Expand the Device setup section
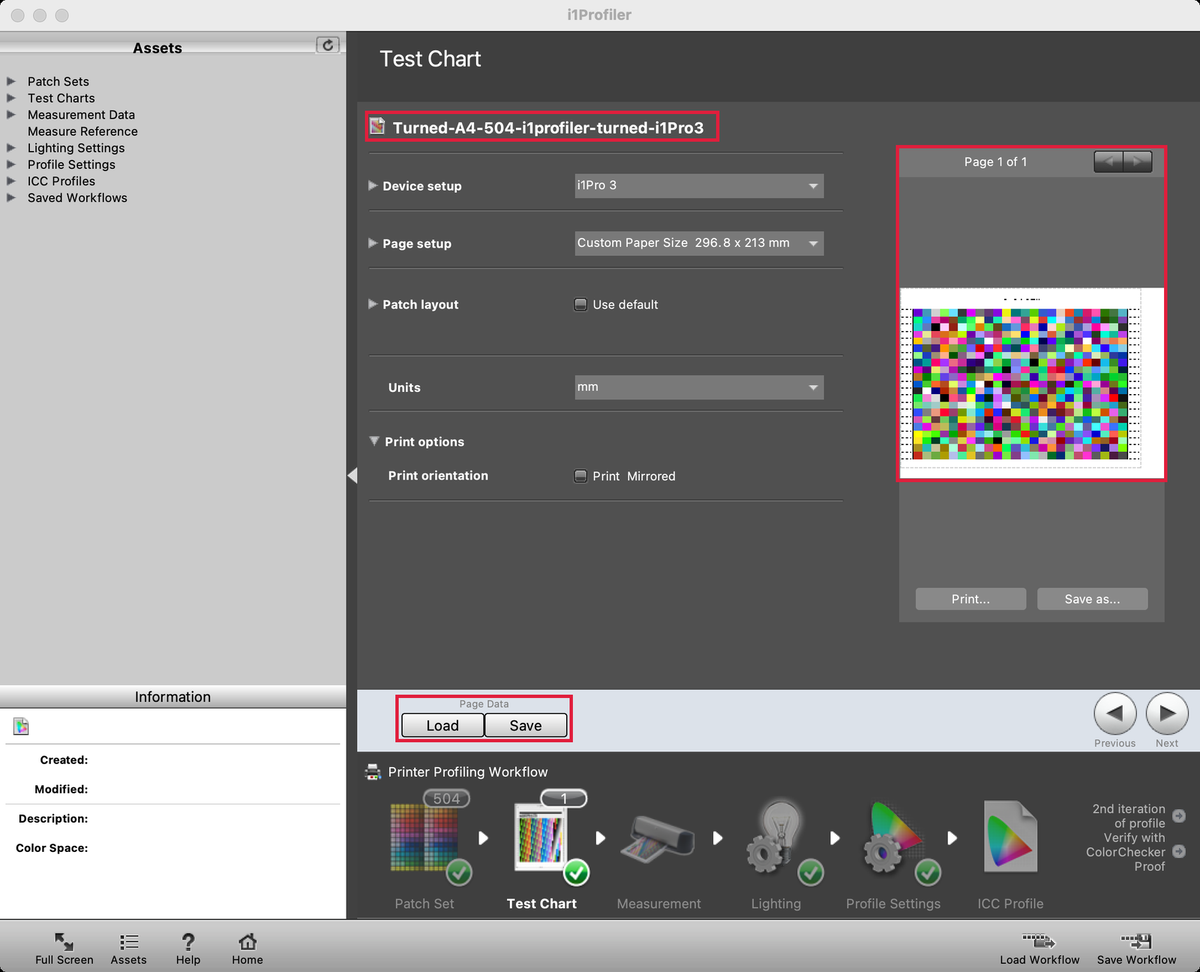This screenshot has height=972, width=1200. tap(373, 186)
